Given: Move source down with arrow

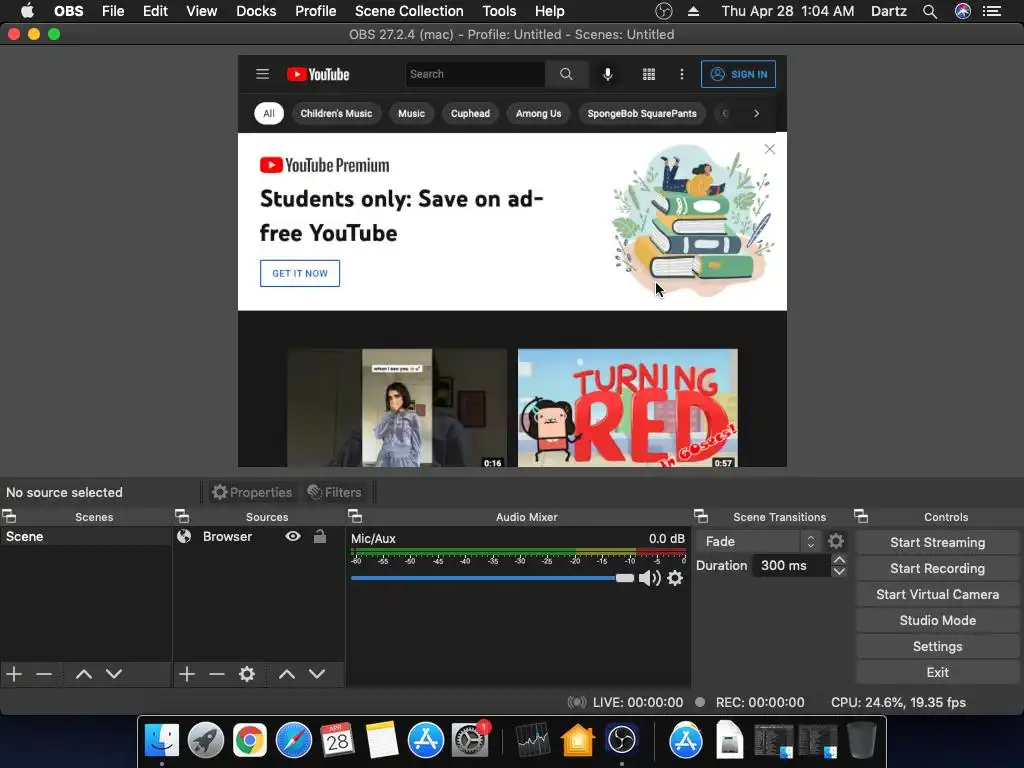Looking at the screenshot, I should point(317,674).
